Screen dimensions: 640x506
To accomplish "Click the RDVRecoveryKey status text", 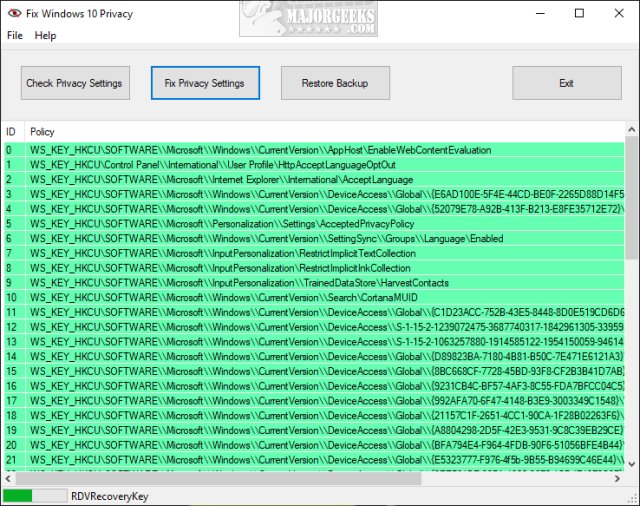I will 109,496.
